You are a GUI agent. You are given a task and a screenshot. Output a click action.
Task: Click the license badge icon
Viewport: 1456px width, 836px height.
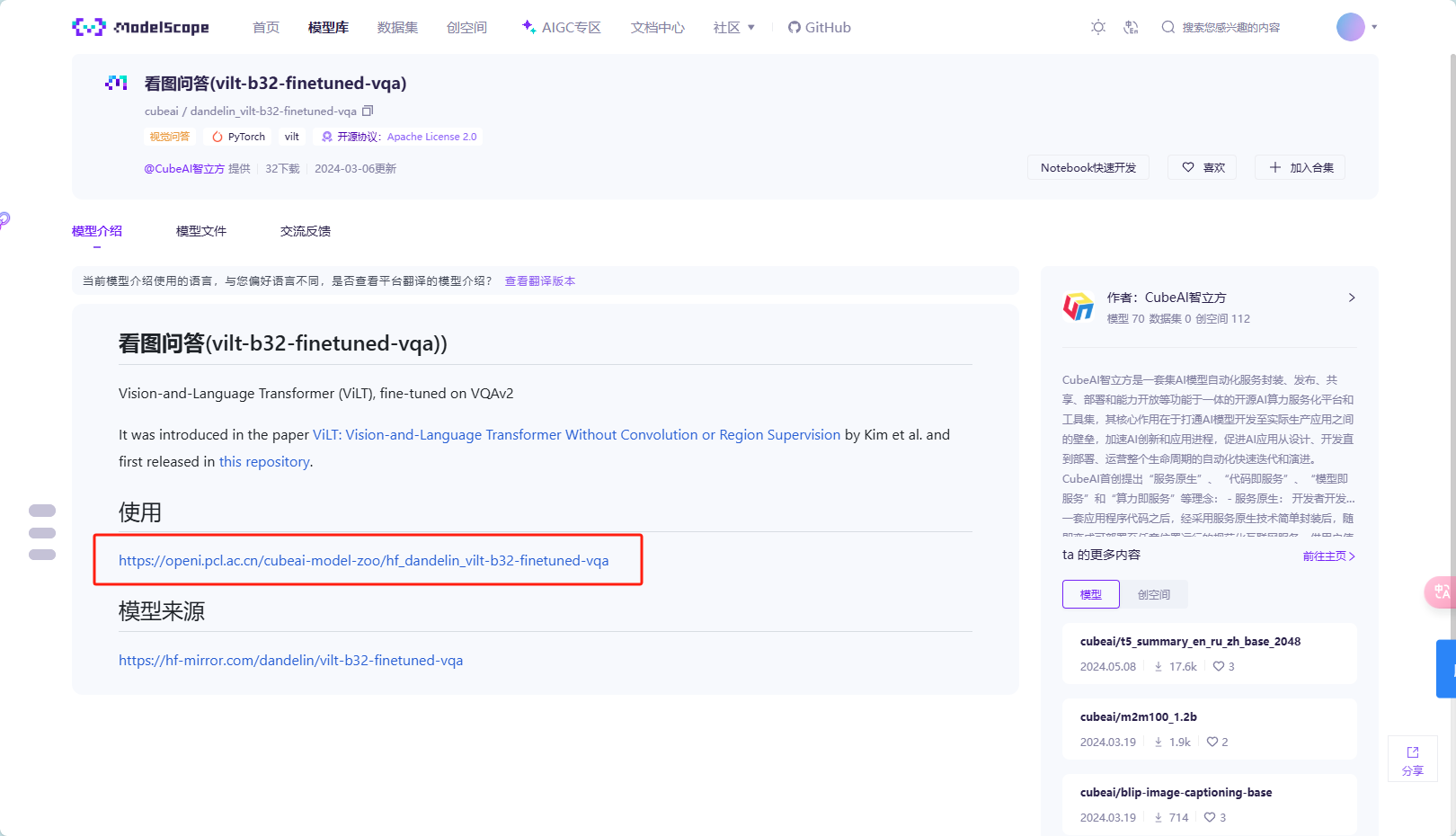pos(327,137)
